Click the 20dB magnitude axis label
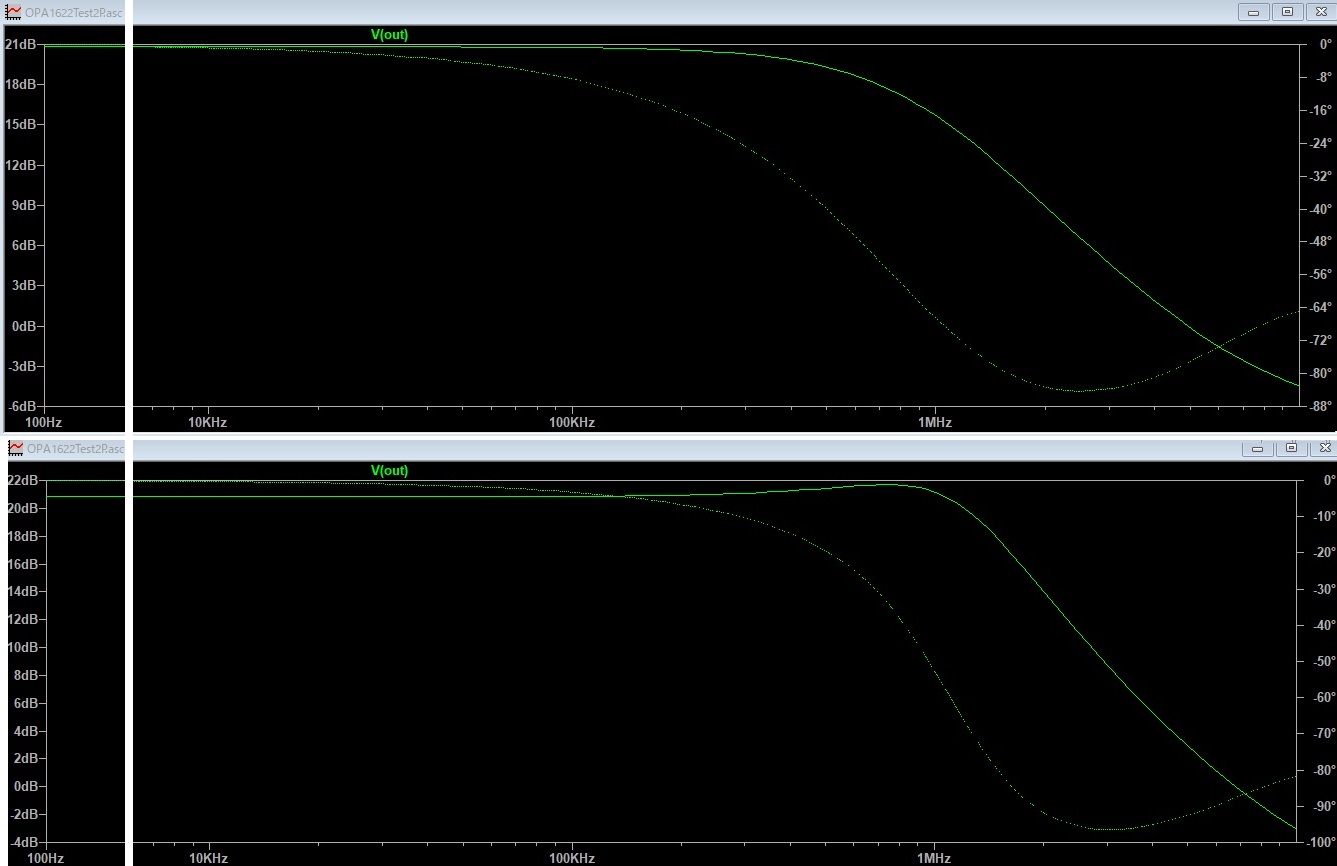 pos(22,508)
